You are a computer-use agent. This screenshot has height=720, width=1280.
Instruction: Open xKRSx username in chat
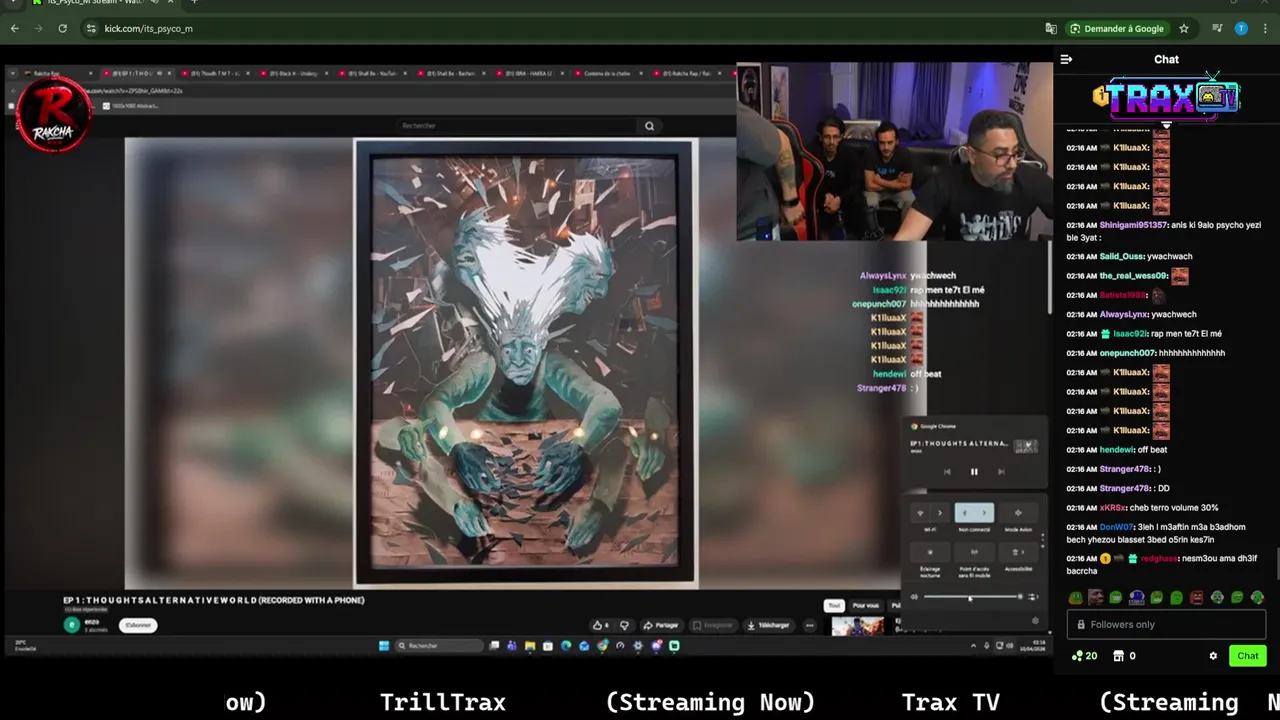pos(1113,508)
